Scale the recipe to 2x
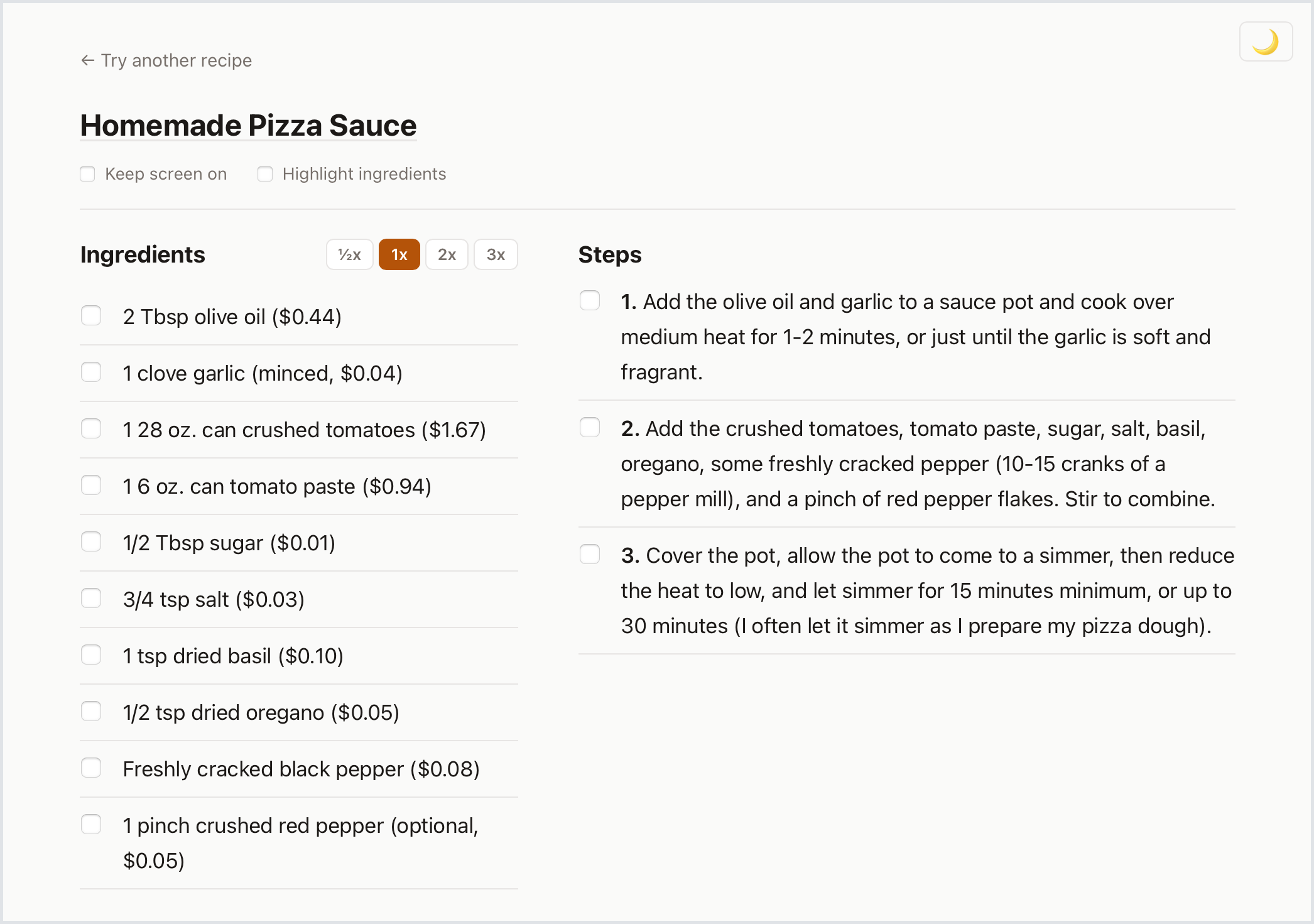 pos(447,254)
